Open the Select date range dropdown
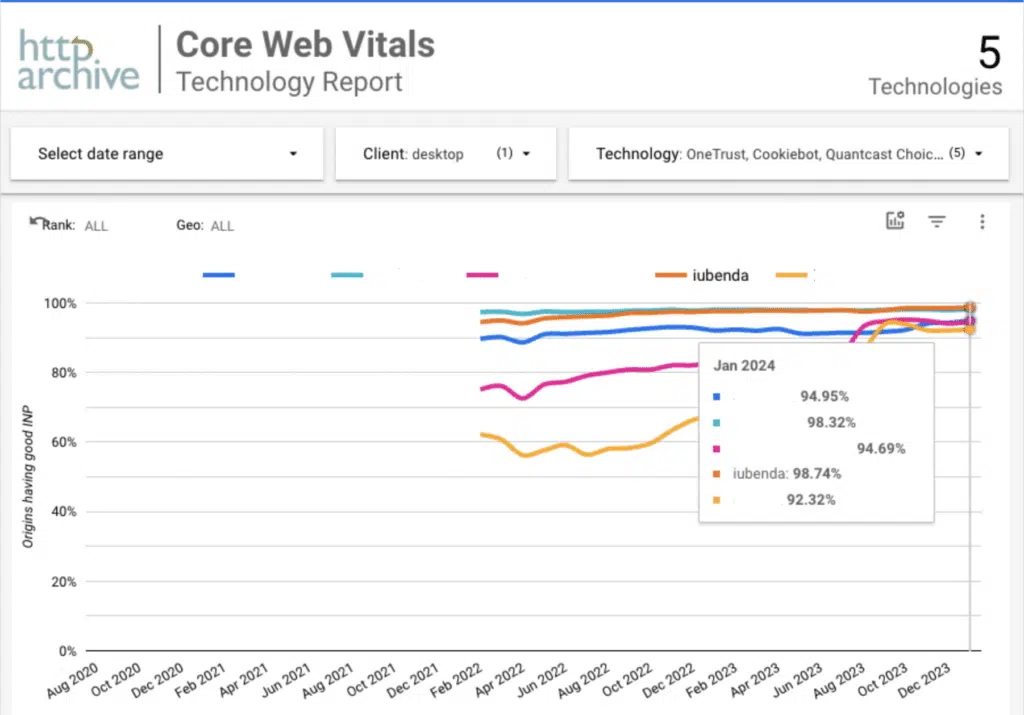The image size is (1024, 715). click(x=167, y=154)
